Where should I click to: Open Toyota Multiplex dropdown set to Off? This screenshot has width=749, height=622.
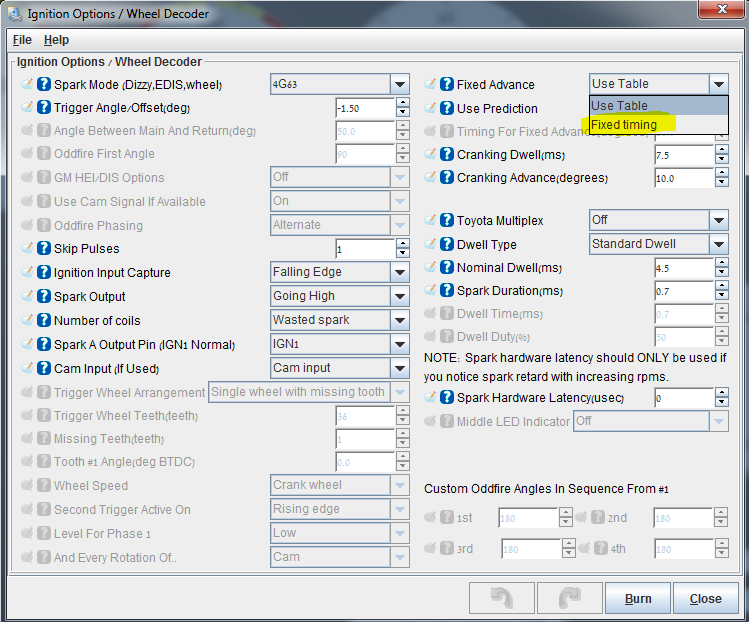[659, 220]
